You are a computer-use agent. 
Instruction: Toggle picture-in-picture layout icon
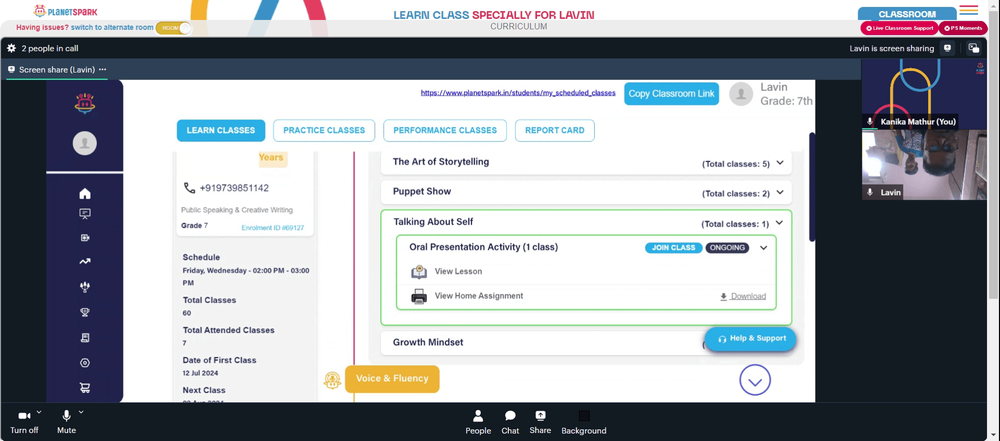tap(973, 48)
